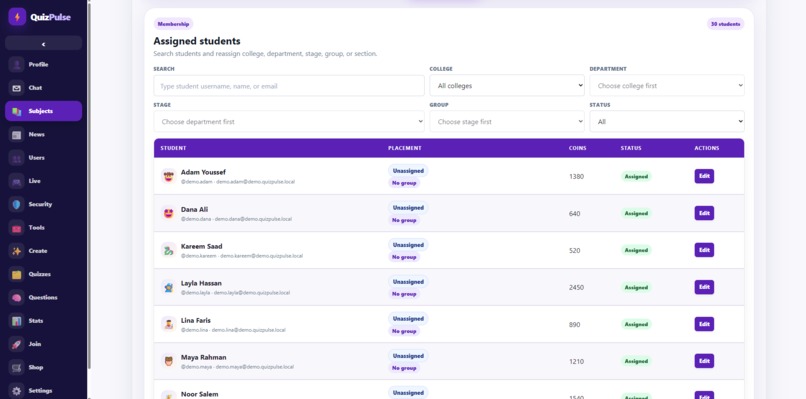This screenshot has width=806, height=399.
Task: Open the Chat envelope icon
Action: [x=16, y=88]
